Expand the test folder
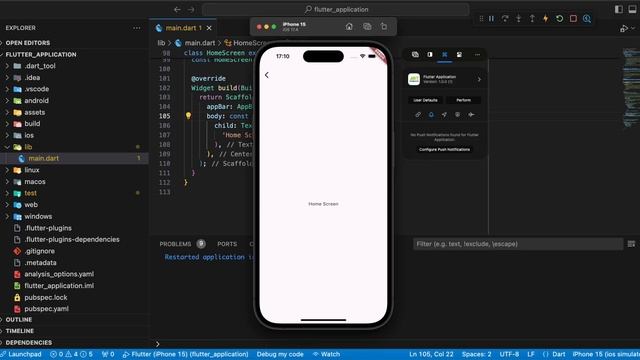The image size is (640, 360). coord(7,193)
